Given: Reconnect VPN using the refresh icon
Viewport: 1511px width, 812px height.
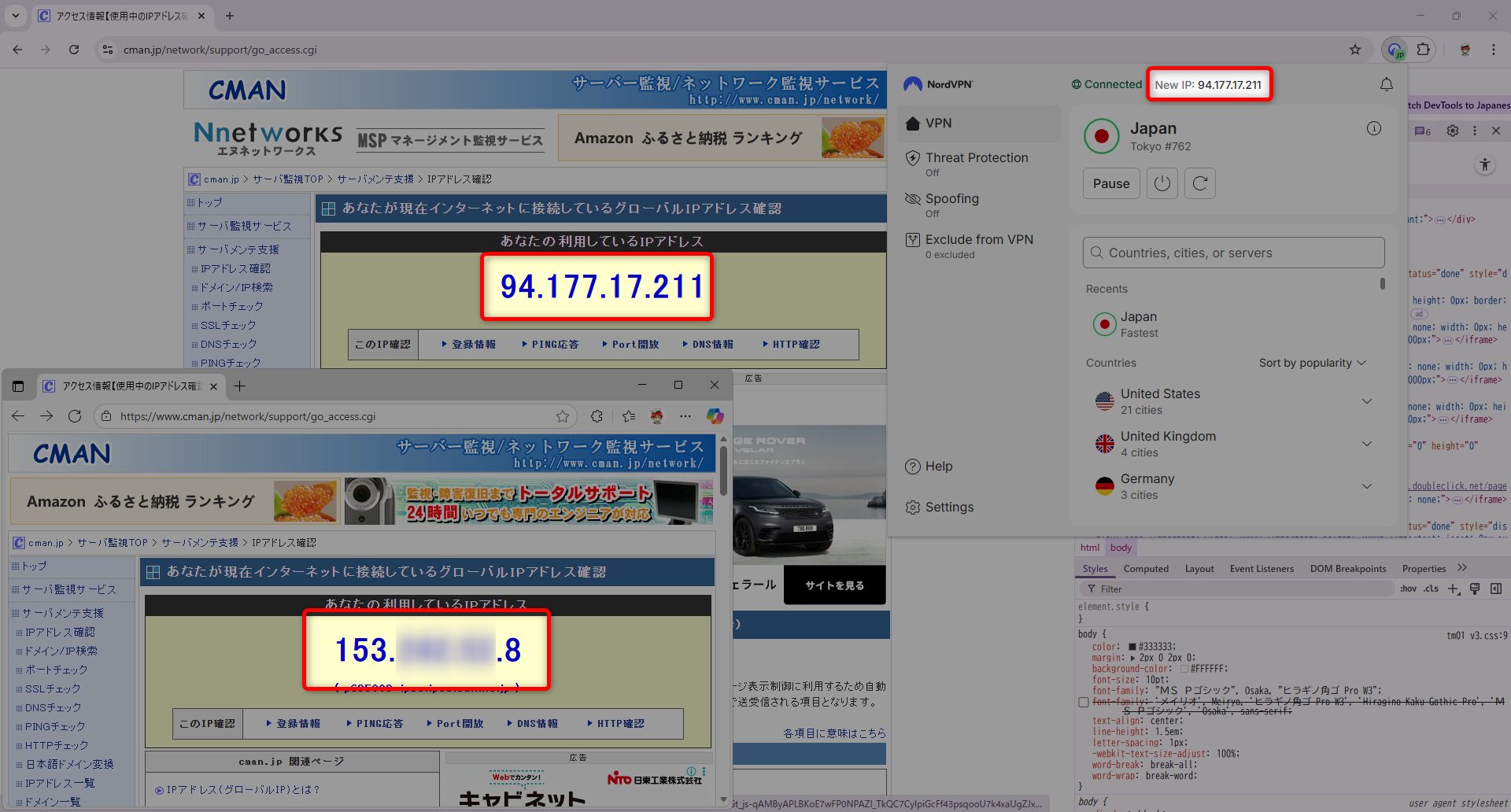Looking at the screenshot, I should coord(1199,183).
